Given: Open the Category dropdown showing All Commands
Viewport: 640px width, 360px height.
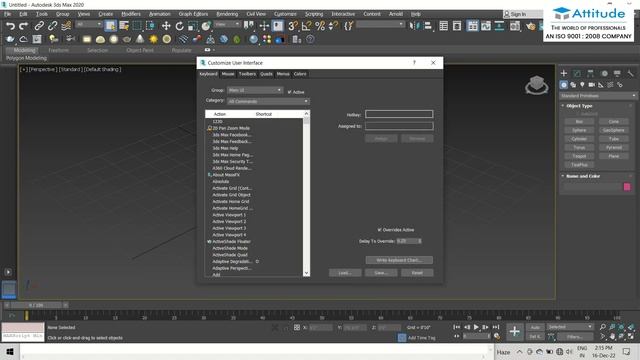Looking at the screenshot, I should tap(268, 101).
